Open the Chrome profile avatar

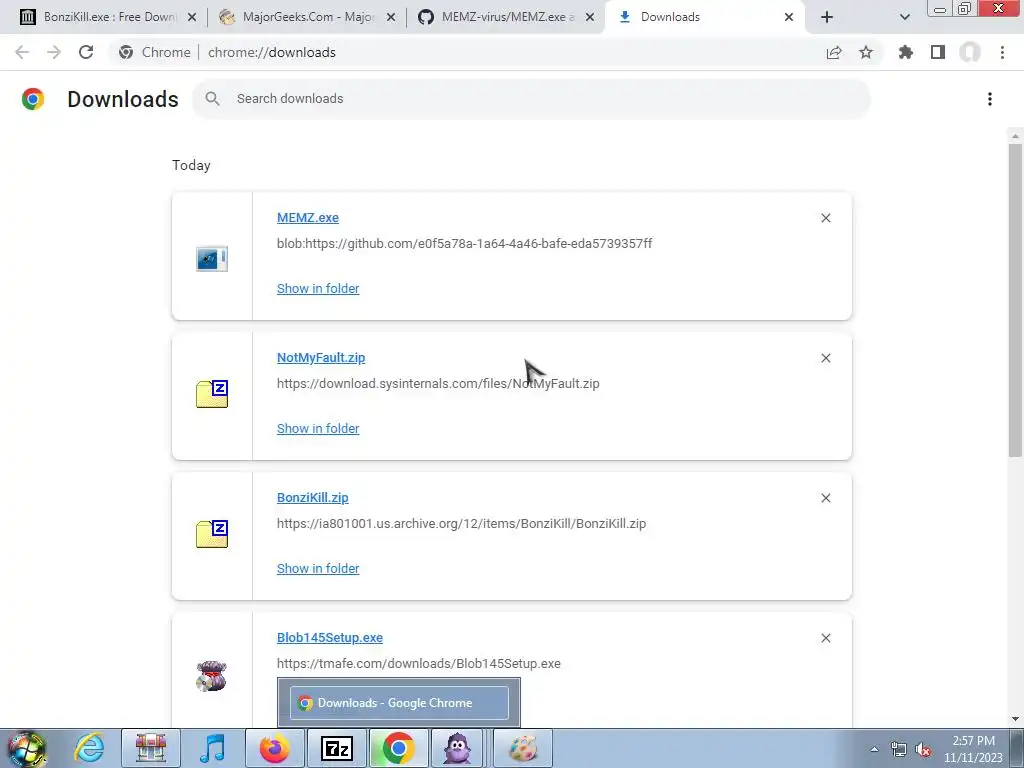[x=970, y=52]
